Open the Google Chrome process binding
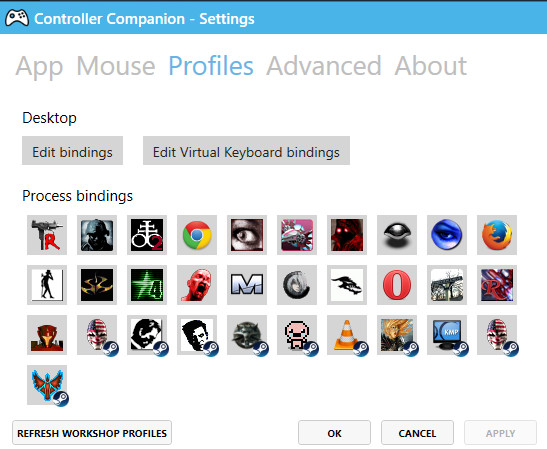547x449 pixels. pyautogui.click(x=197, y=235)
